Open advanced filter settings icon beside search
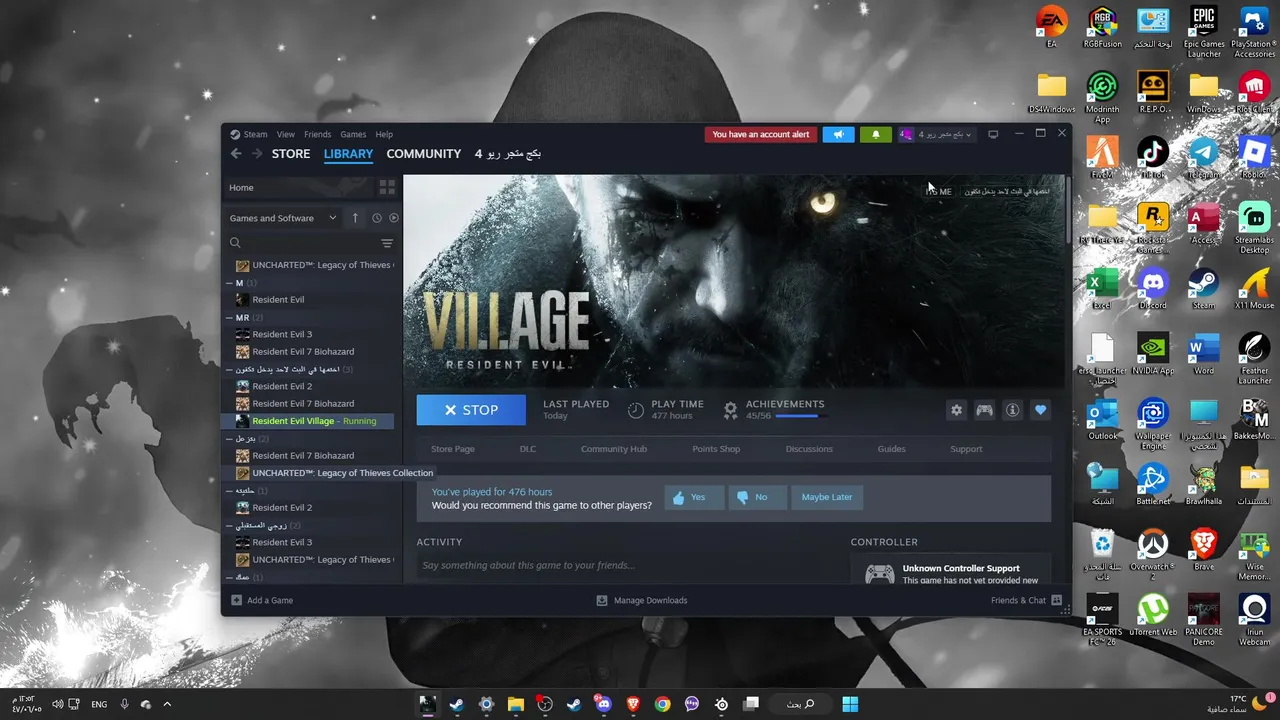Viewport: 1280px width, 720px height. (x=387, y=243)
